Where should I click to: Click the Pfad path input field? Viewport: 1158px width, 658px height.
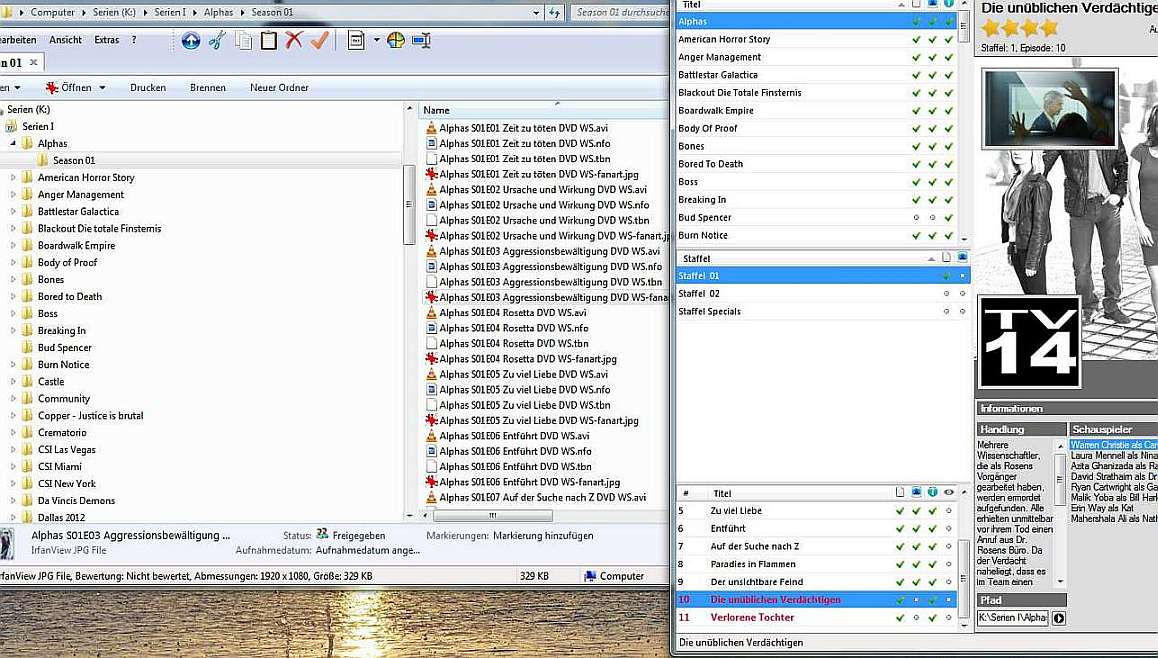click(x=1013, y=618)
